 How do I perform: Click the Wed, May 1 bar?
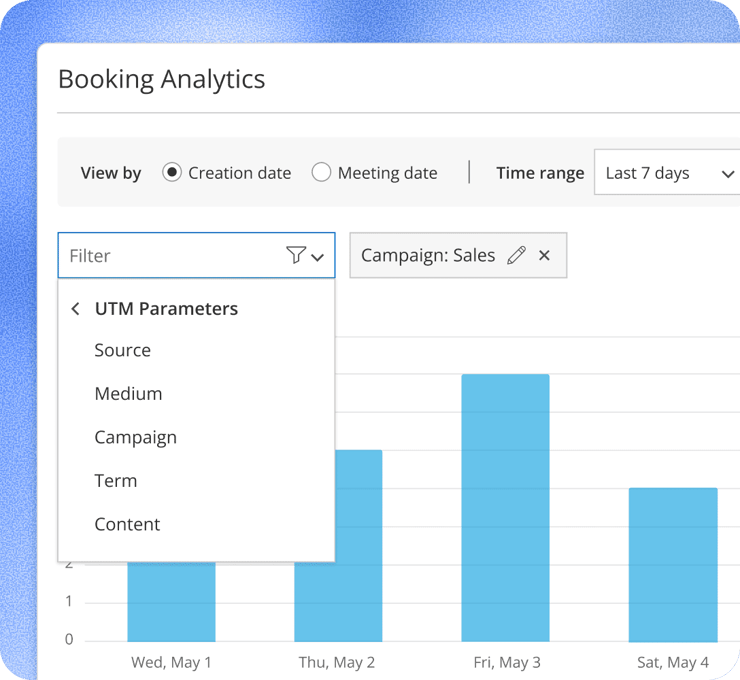tap(171, 602)
